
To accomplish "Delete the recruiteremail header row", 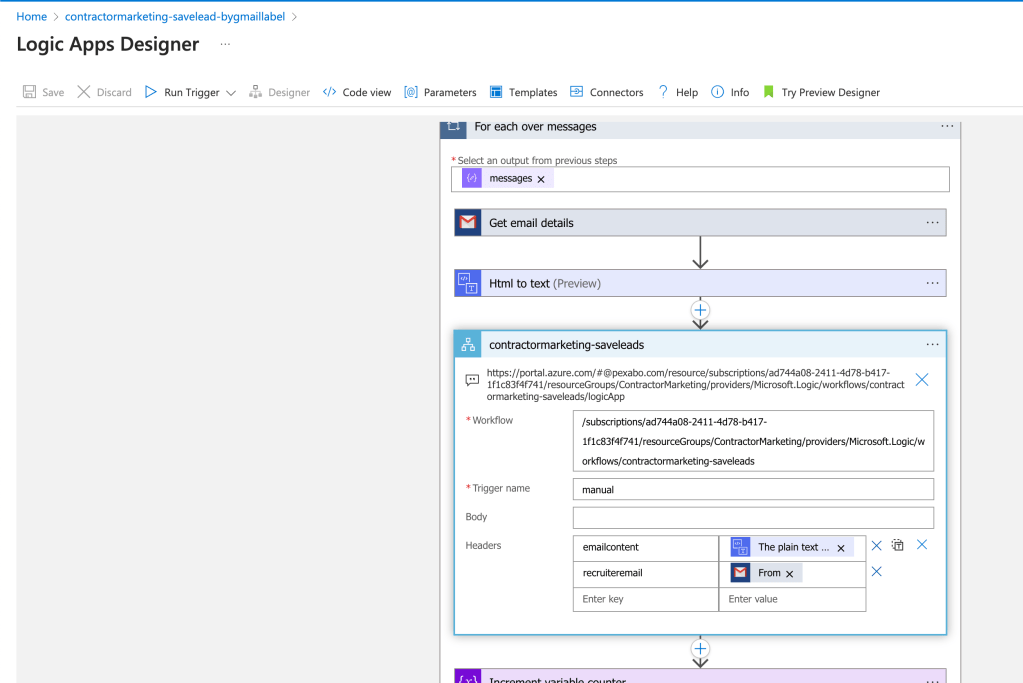I will coord(876,571).
